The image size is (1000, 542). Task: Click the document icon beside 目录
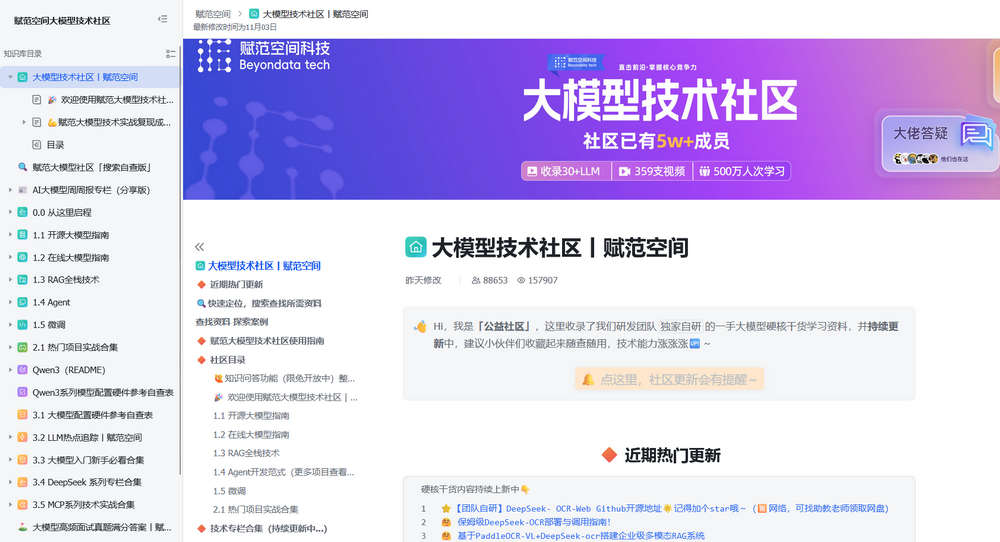(x=36, y=145)
